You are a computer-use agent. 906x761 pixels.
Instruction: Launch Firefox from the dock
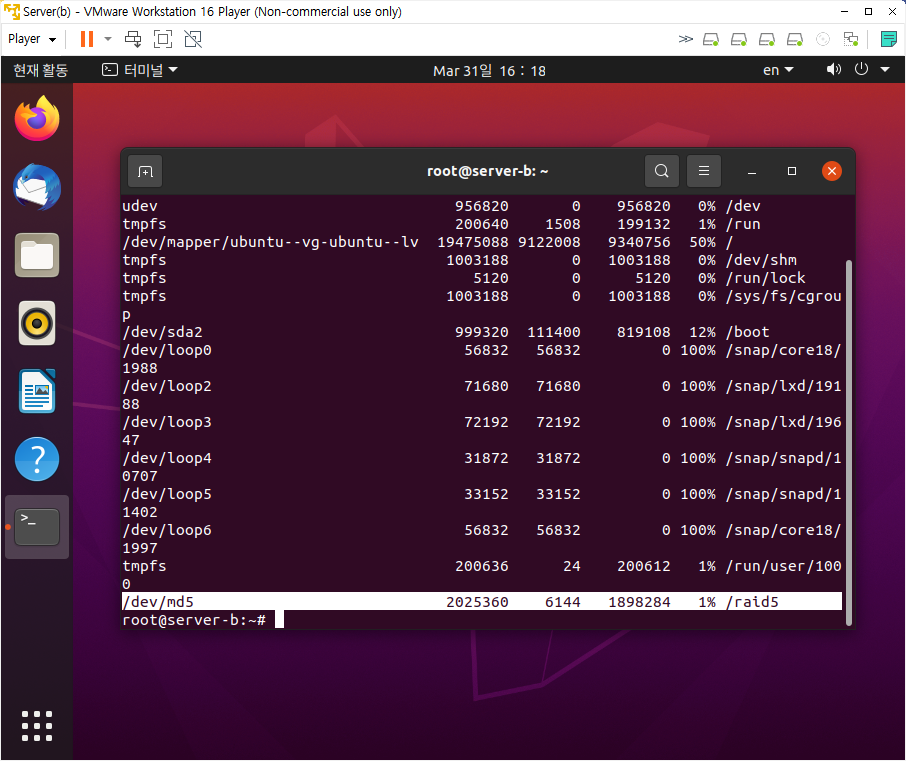[37, 118]
